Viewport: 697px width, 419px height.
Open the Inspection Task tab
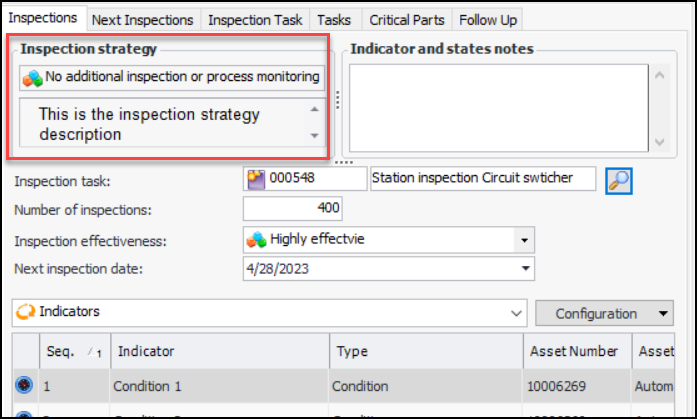coord(255,19)
